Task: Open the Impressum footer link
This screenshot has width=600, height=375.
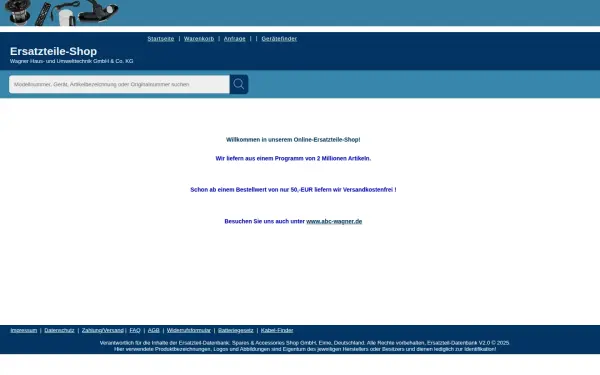Action: (x=24, y=330)
